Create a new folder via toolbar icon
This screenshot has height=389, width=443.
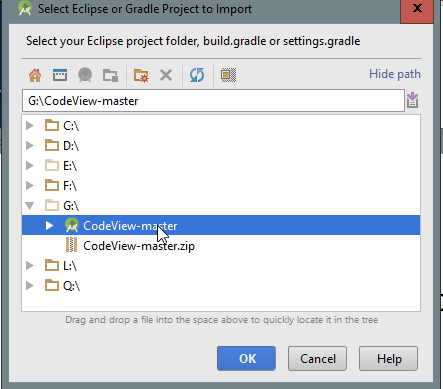tap(141, 75)
